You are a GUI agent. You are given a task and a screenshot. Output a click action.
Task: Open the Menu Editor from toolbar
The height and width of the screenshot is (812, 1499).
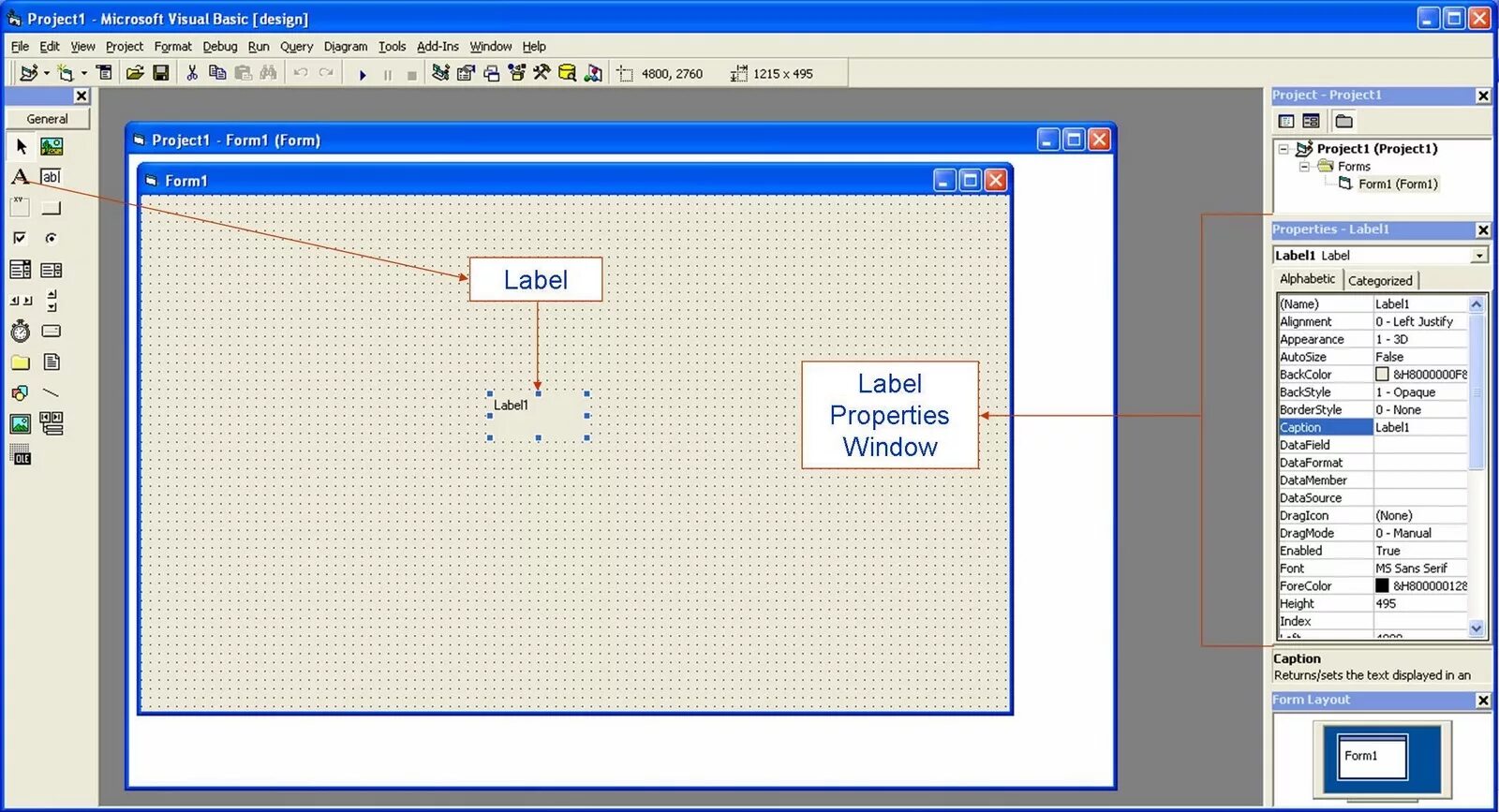[105, 73]
